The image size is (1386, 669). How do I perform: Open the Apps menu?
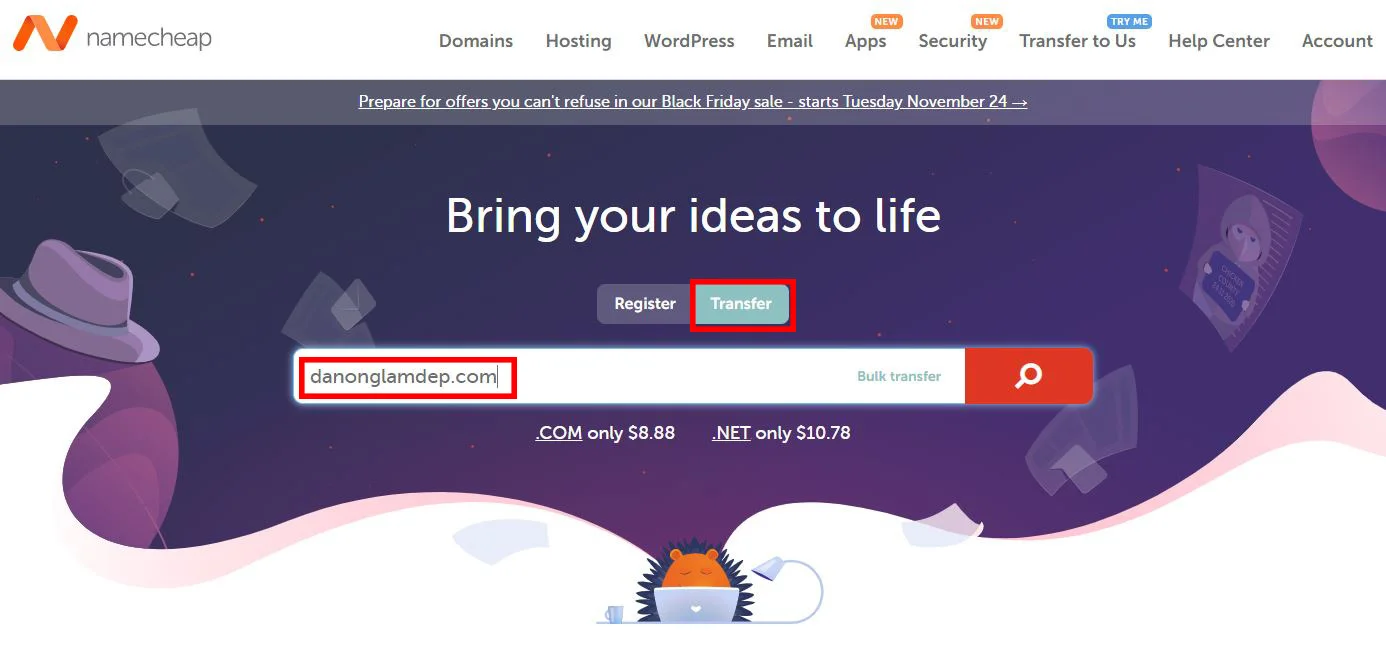(x=864, y=41)
